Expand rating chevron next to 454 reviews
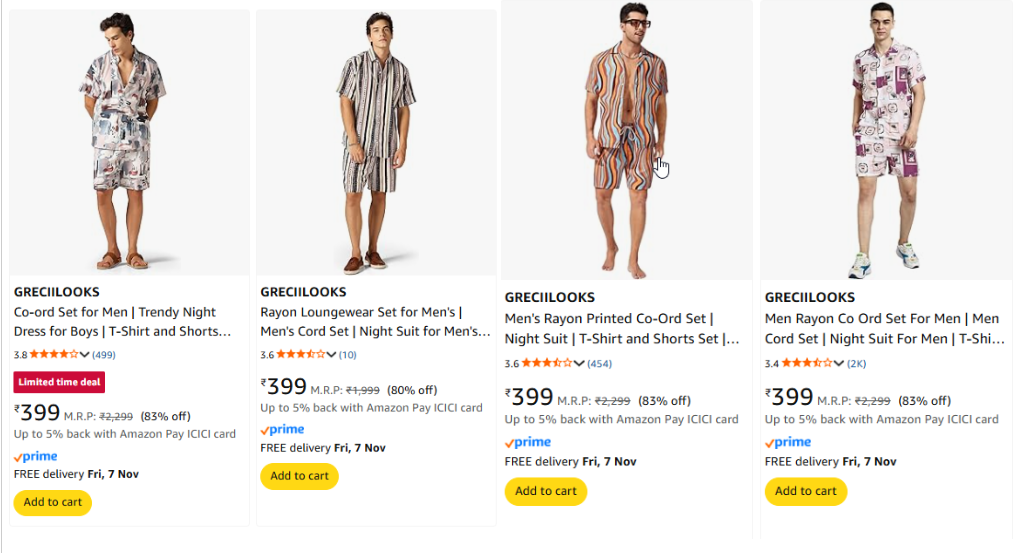Screen dimensions: 1015x553 [579, 364]
